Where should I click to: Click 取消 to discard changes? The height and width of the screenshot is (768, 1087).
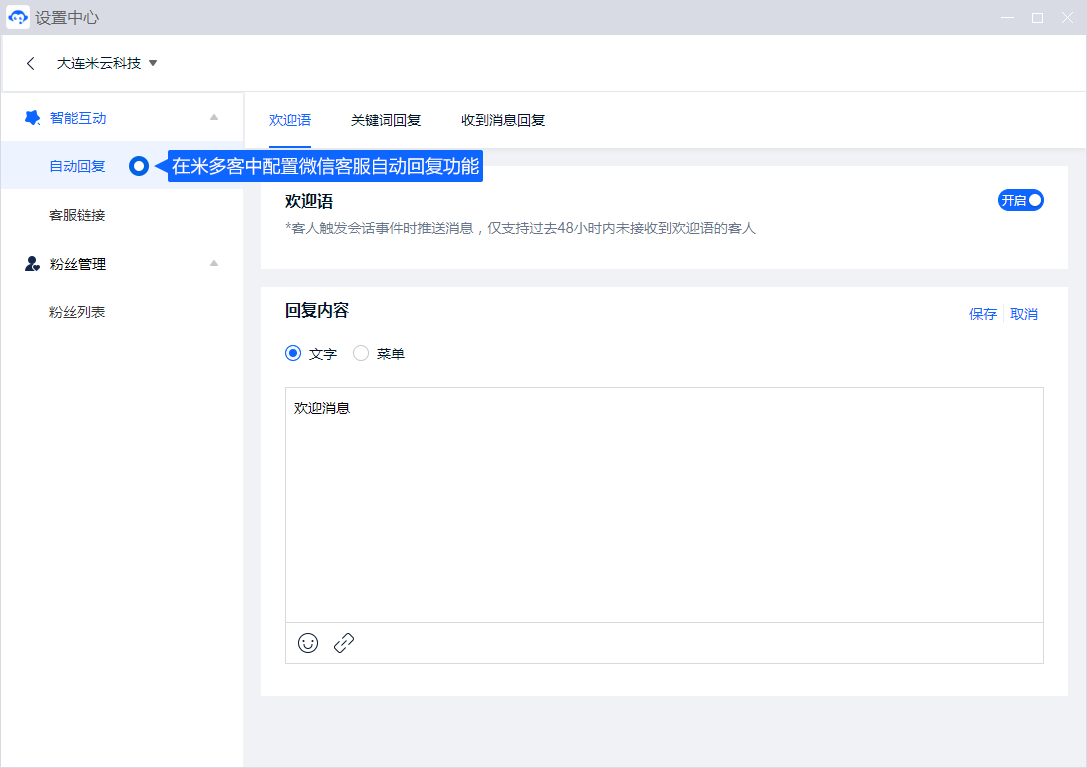tap(1024, 314)
